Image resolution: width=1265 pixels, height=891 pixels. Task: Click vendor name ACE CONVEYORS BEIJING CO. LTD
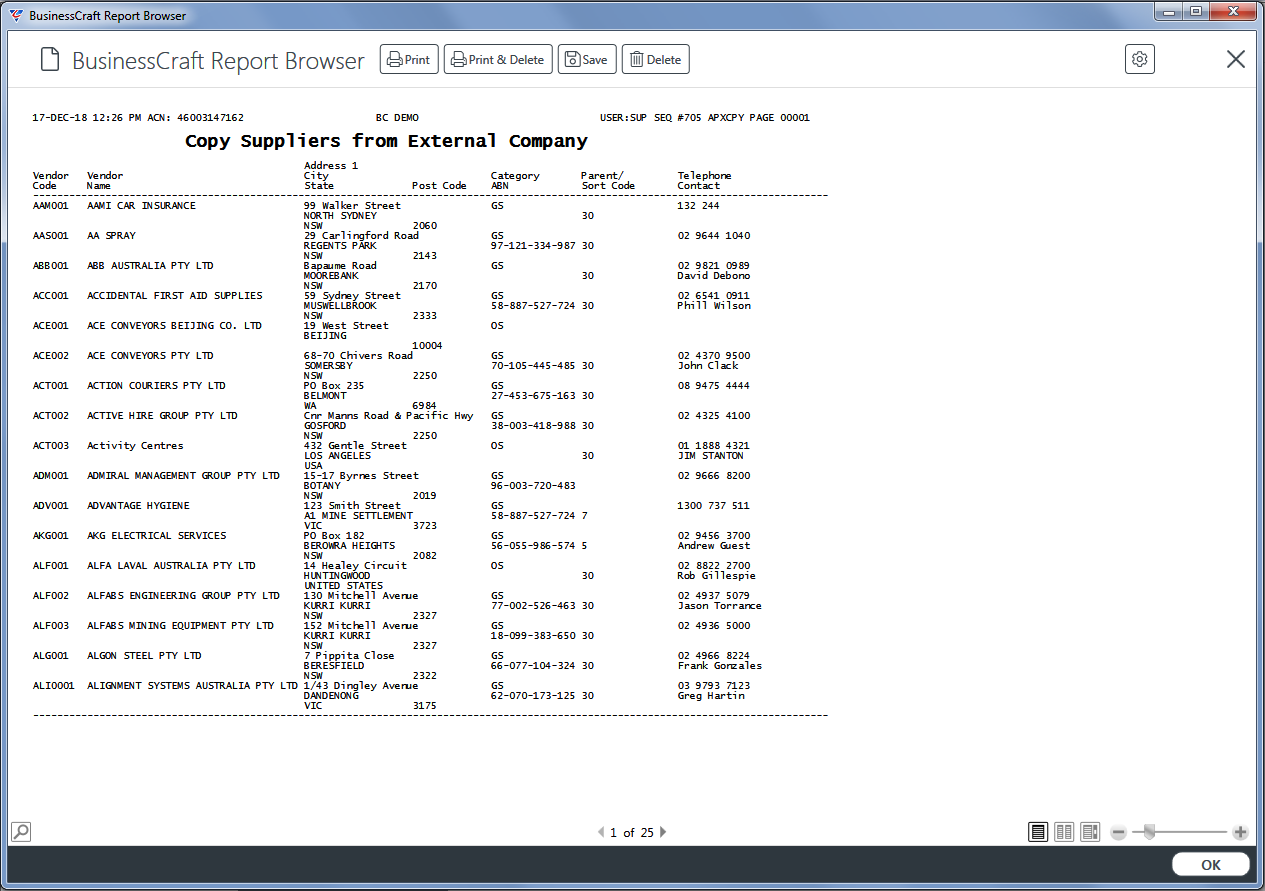tap(175, 326)
